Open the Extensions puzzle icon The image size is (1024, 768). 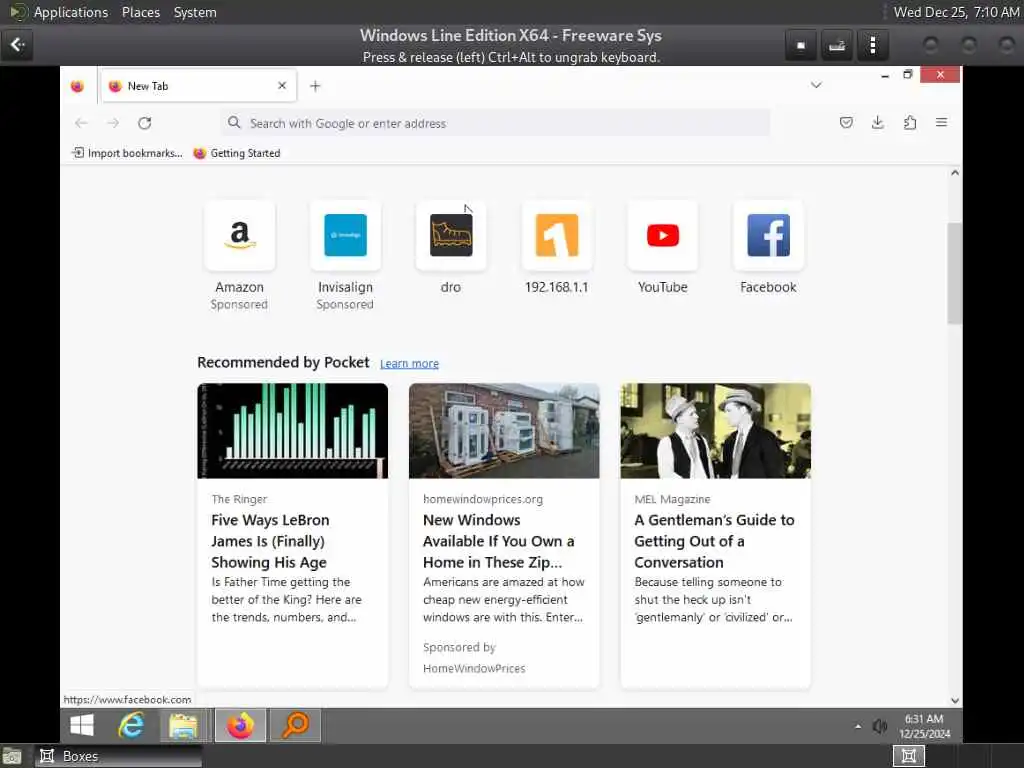910,123
